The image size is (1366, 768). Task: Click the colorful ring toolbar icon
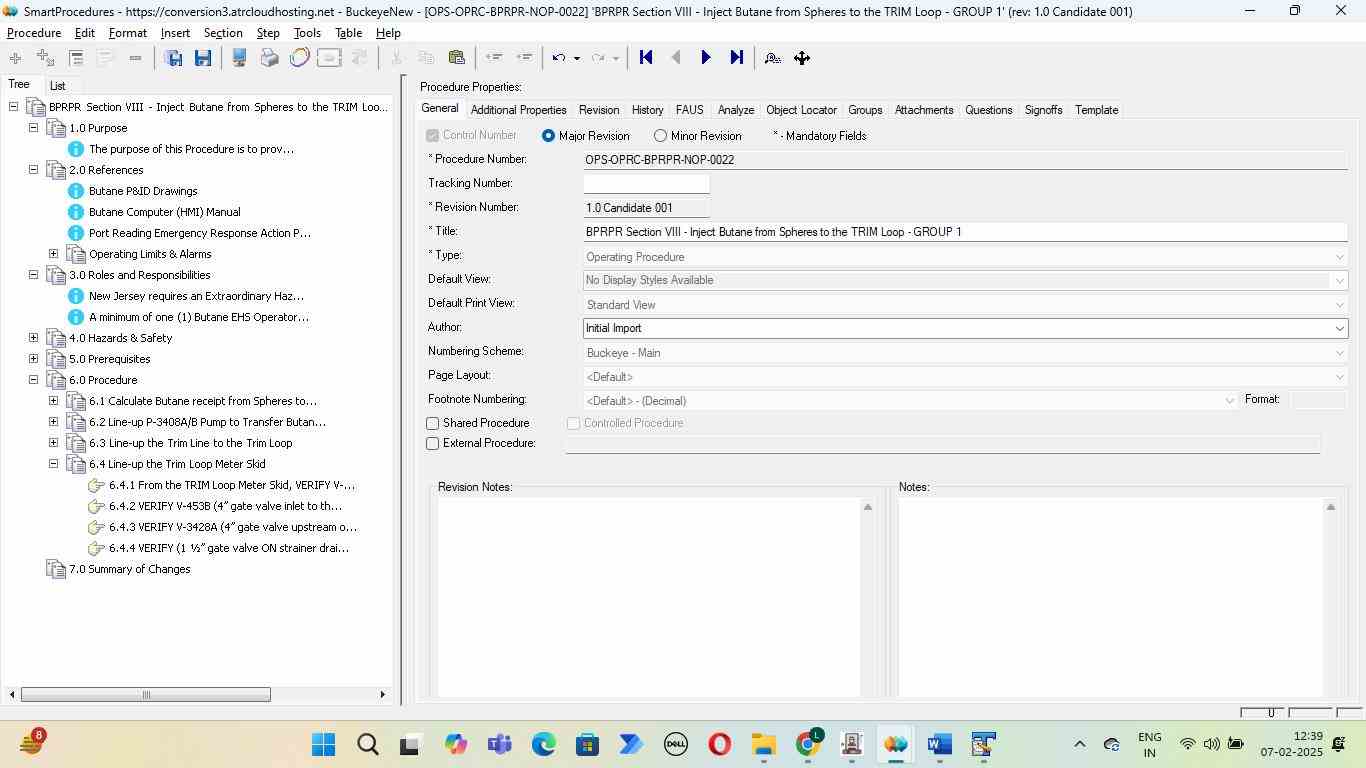pyautogui.click(x=299, y=58)
